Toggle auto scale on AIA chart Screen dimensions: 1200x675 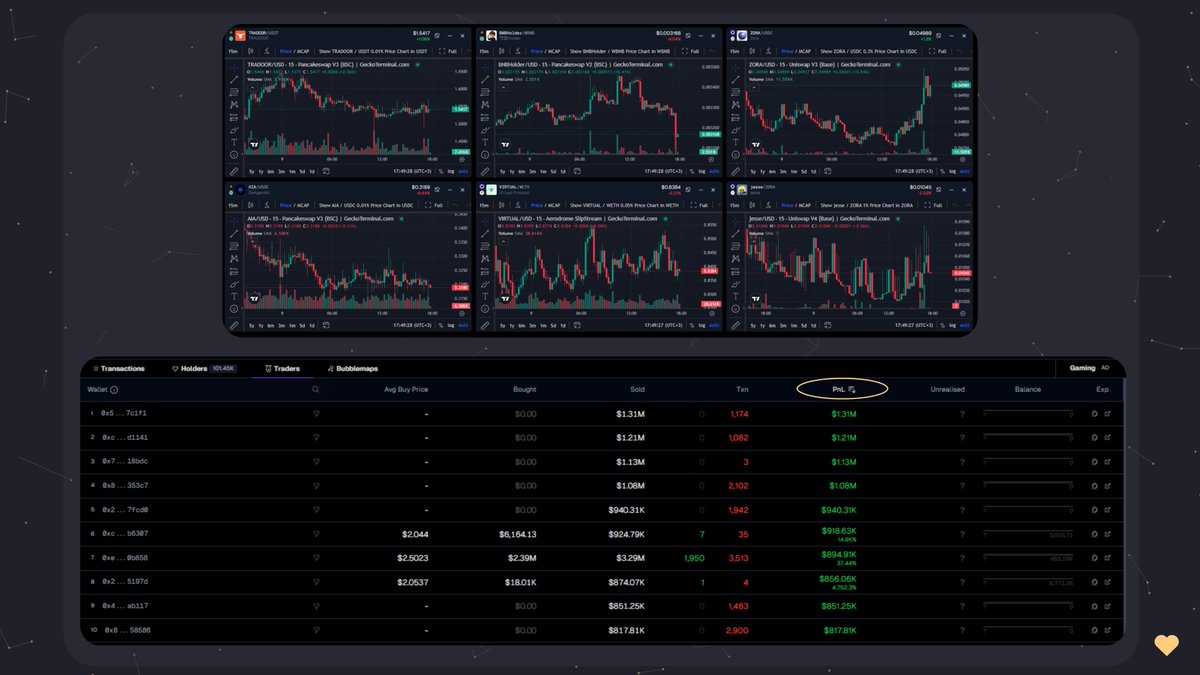tap(463, 325)
